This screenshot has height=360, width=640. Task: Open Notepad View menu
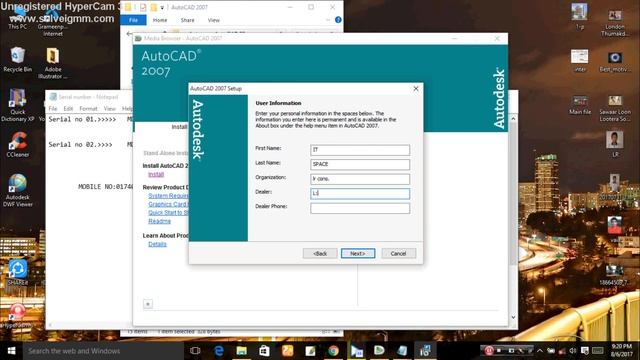click(x=109, y=109)
